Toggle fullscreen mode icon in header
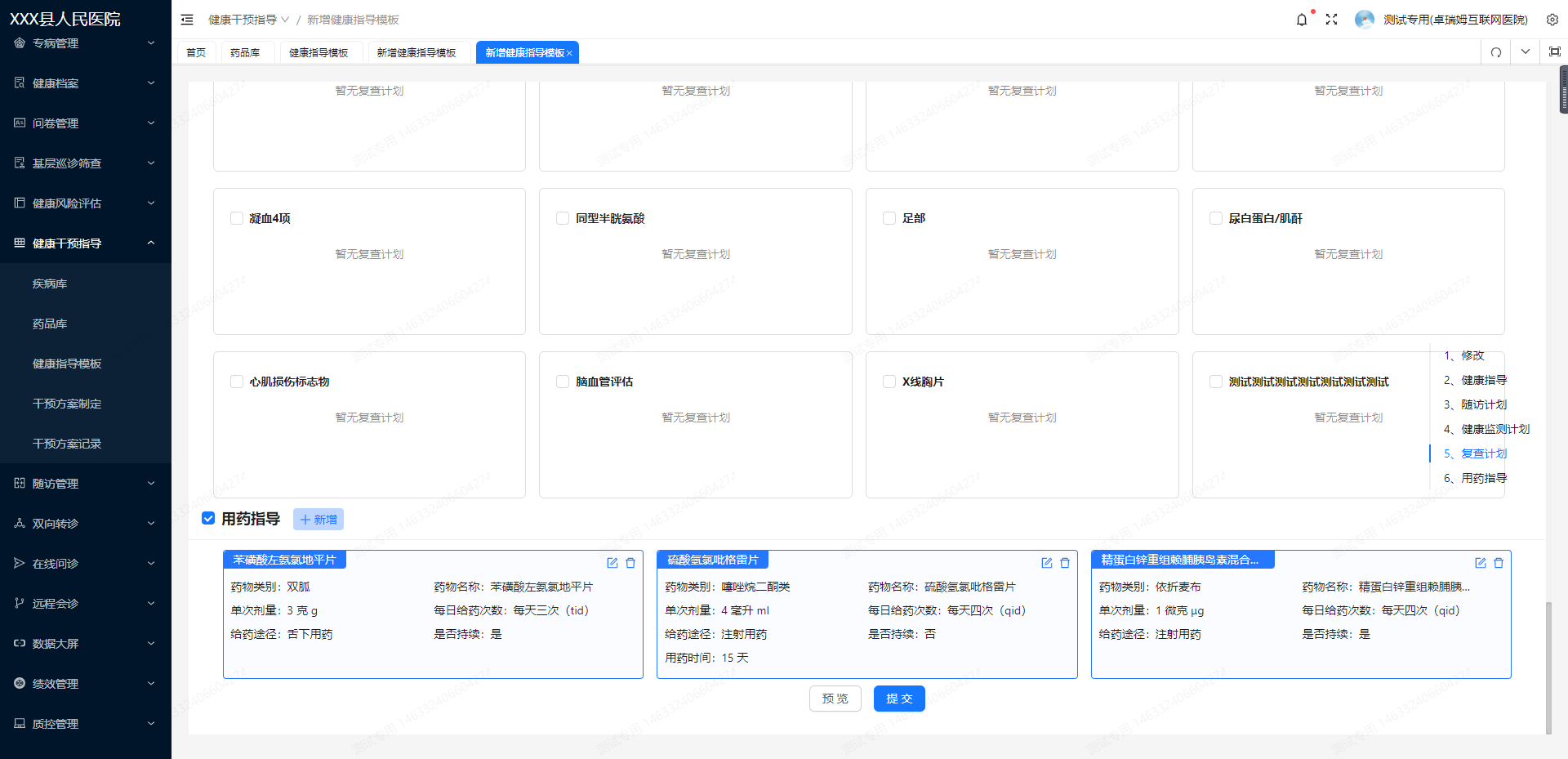This screenshot has height=759, width=1568. tap(1331, 20)
